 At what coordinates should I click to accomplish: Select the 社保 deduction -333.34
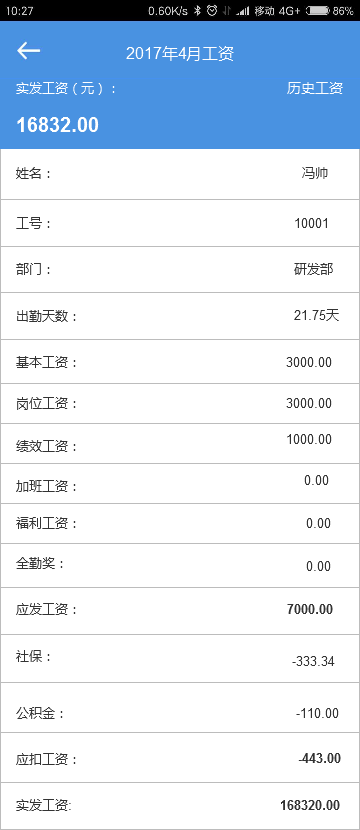coord(313,661)
